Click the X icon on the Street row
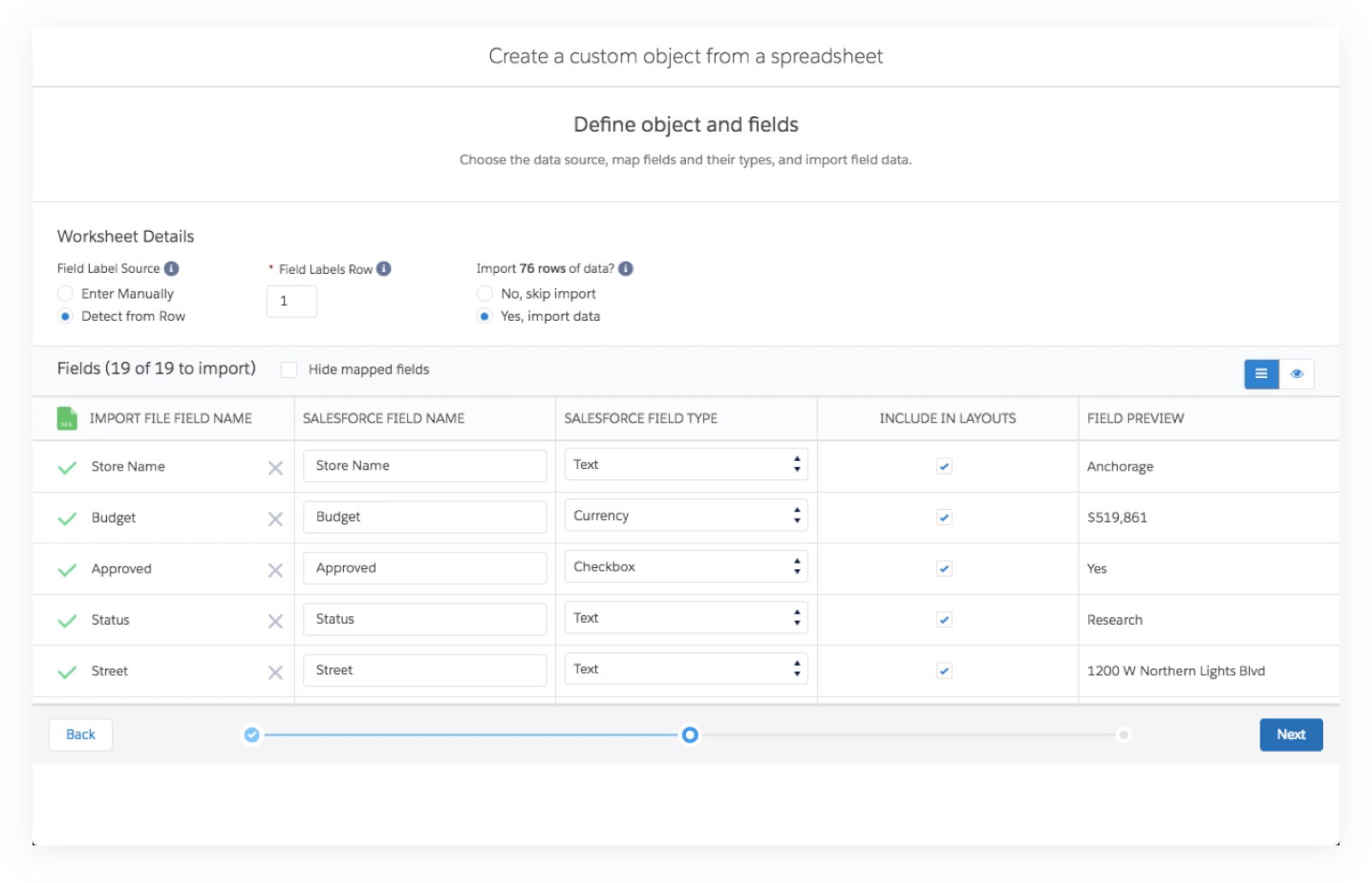 [x=275, y=672]
